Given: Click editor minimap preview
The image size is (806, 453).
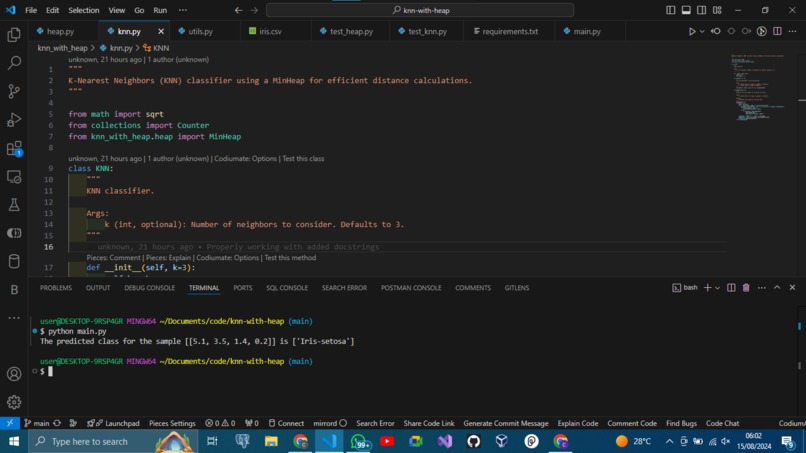Looking at the screenshot, I should click(758, 87).
